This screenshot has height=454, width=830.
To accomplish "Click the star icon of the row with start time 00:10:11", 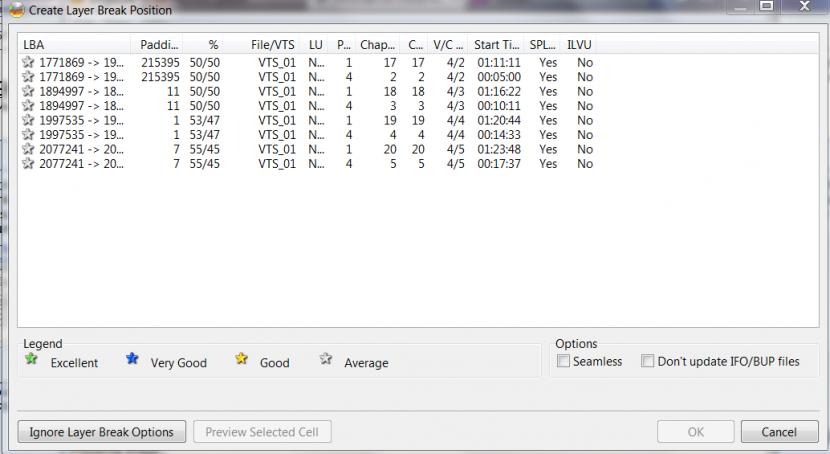I will coord(28,106).
